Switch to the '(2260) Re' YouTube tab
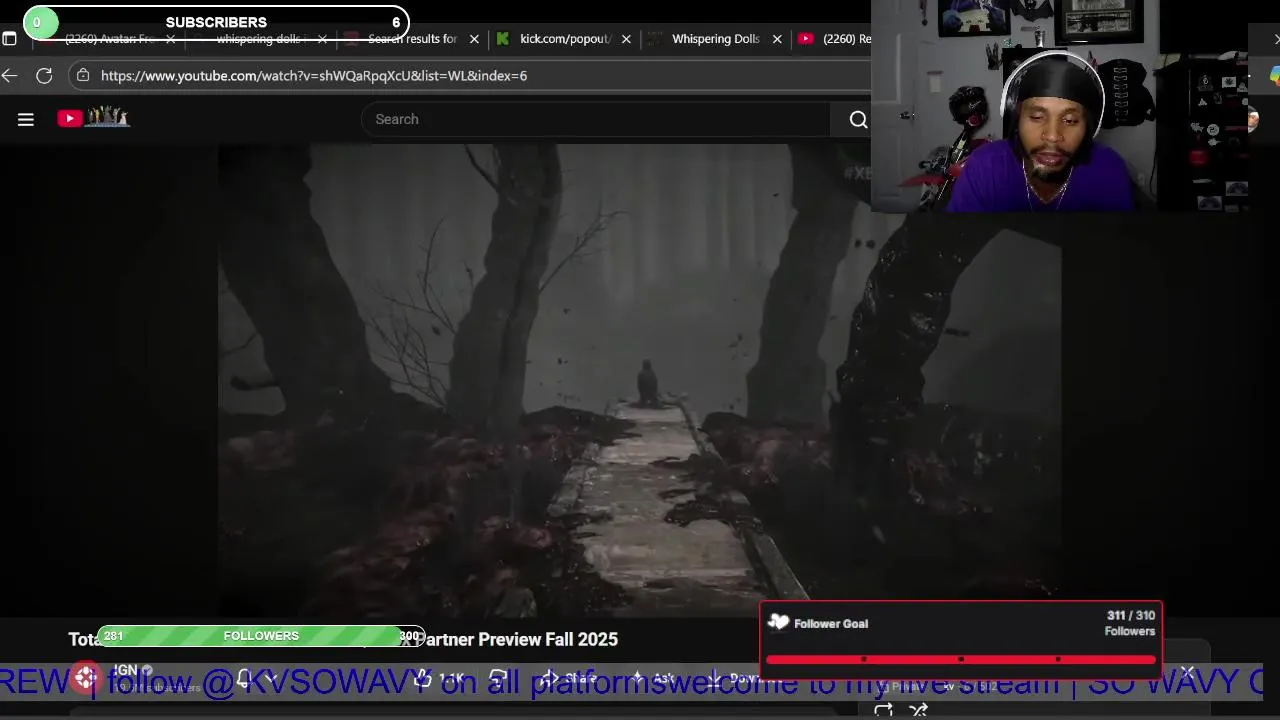 (x=835, y=39)
